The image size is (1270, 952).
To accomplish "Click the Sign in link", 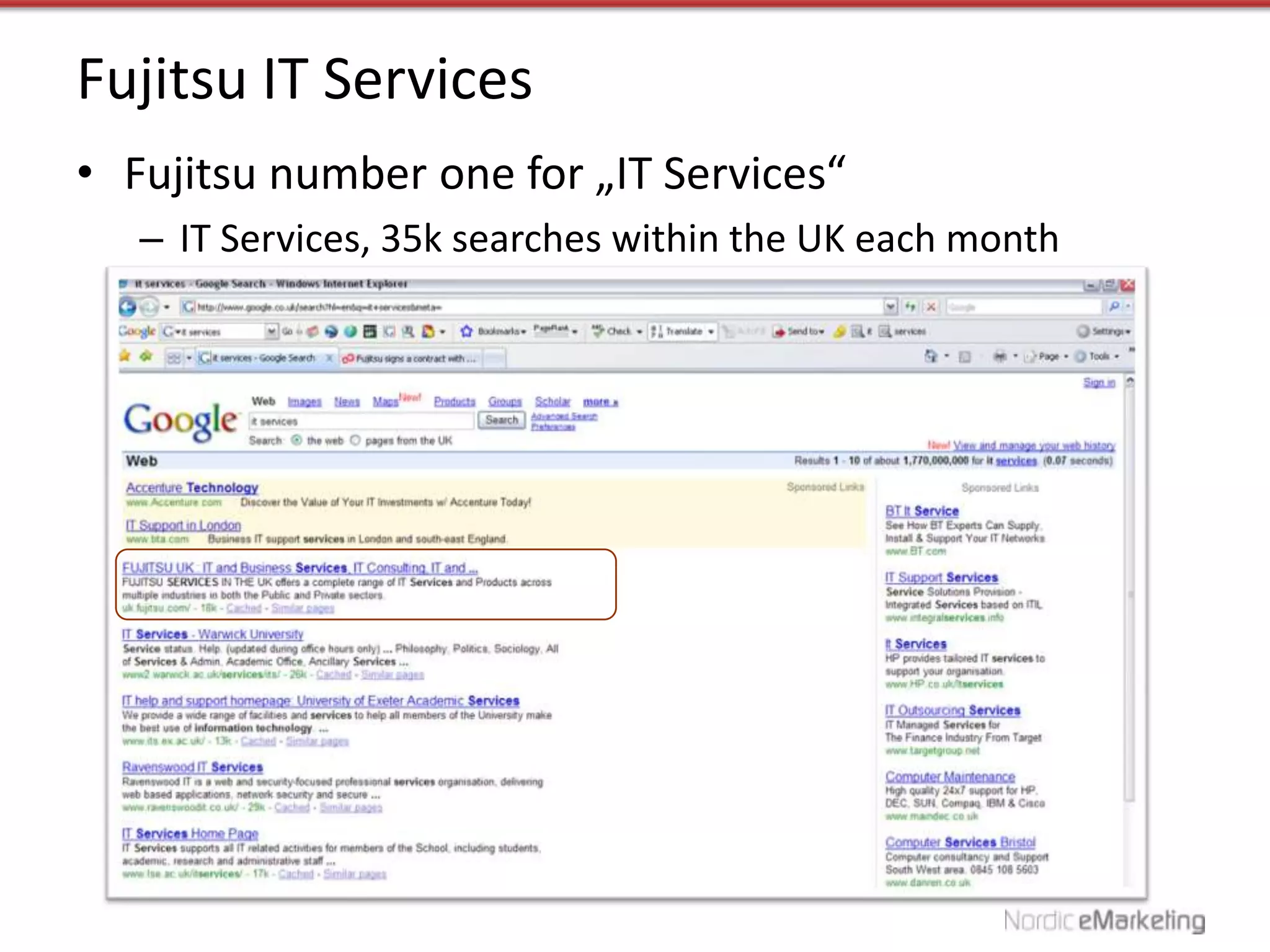I will pos(1099,382).
